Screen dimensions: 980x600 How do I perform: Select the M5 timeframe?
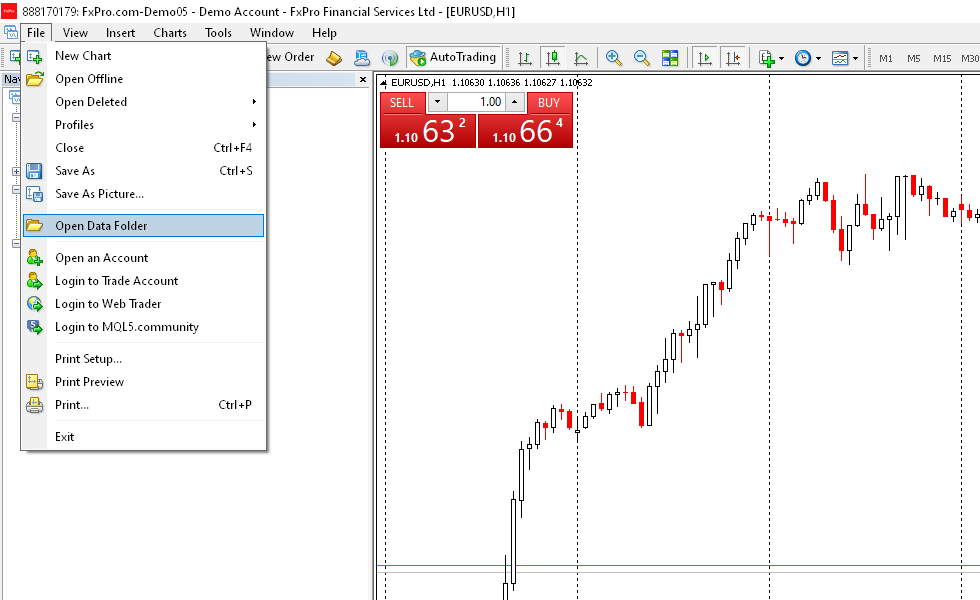click(914, 58)
